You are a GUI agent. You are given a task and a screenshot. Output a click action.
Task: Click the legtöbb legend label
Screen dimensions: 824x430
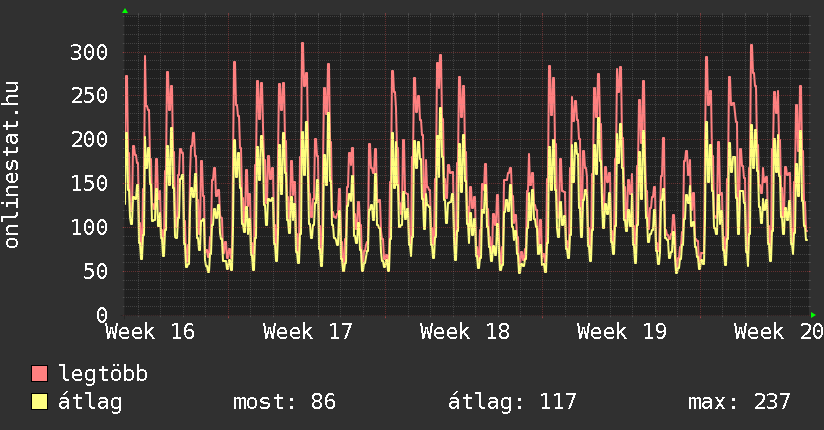103,374
